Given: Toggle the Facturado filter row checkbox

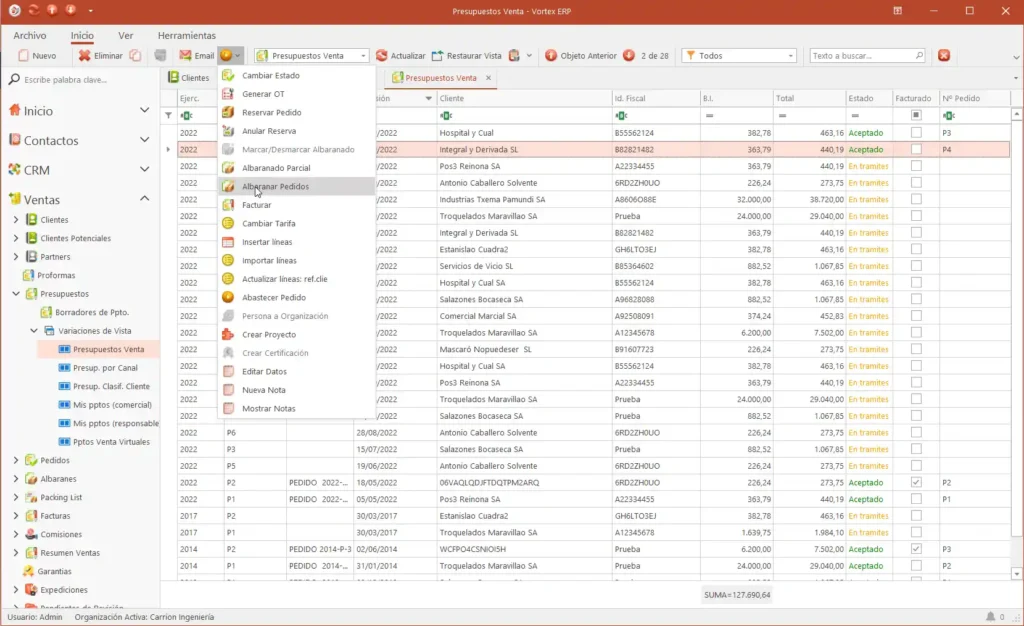Looking at the screenshot, I should pos(916,116).
